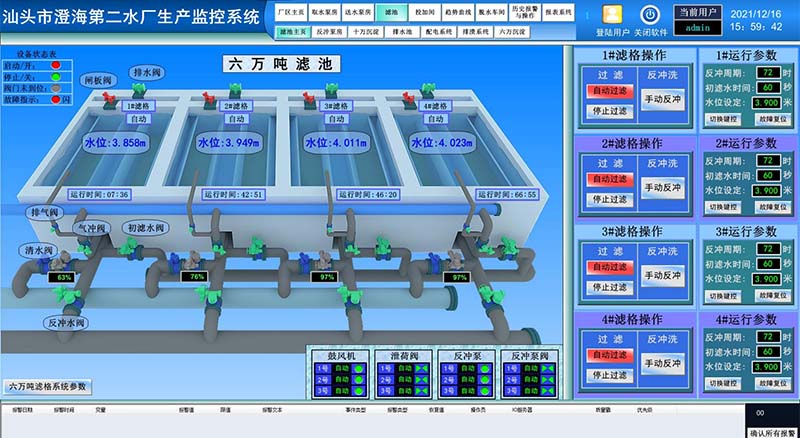Click 故障复位 in 2#运行参数
The height and width of the screenshot is (438, 800).
[773, 207]
